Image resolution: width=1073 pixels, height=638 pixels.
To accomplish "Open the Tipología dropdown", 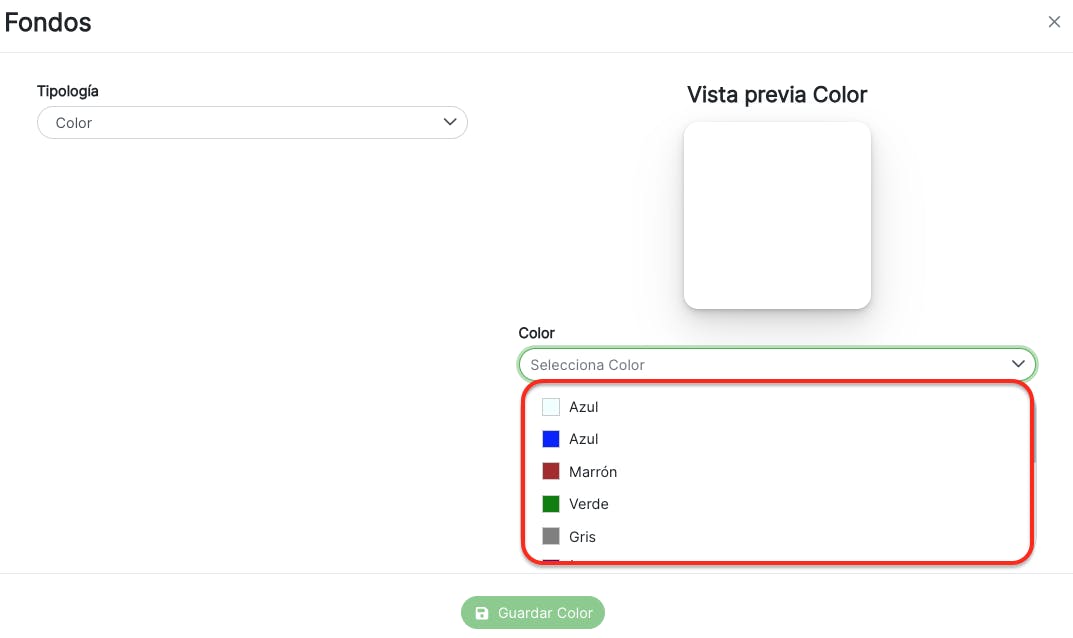I will [x=252, y=123].
